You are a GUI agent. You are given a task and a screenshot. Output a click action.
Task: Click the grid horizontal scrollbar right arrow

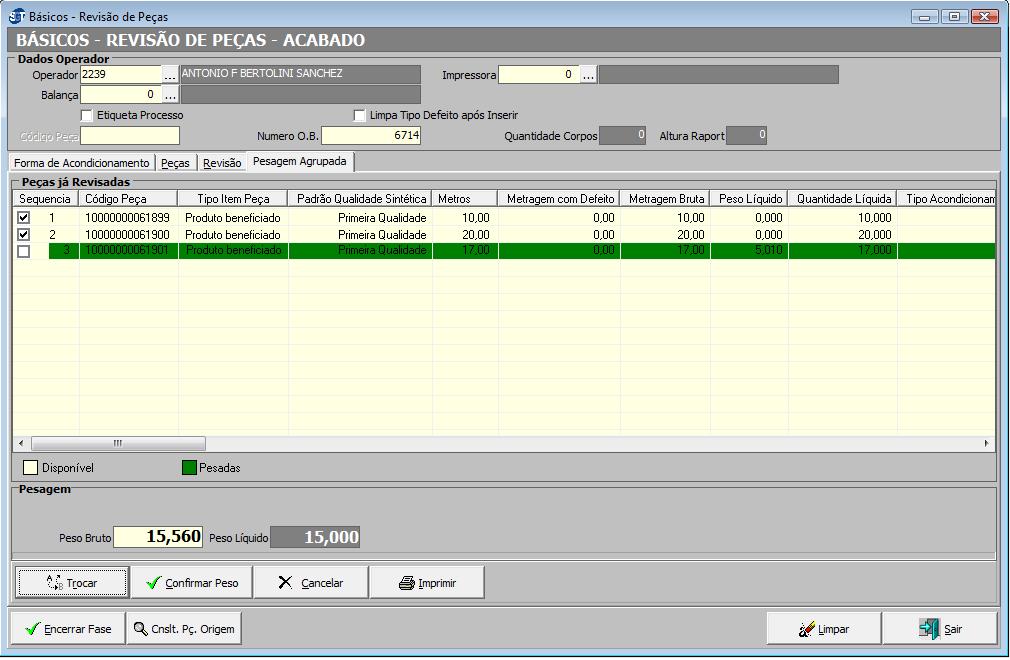pyautogui.click(x=987, y=443)
